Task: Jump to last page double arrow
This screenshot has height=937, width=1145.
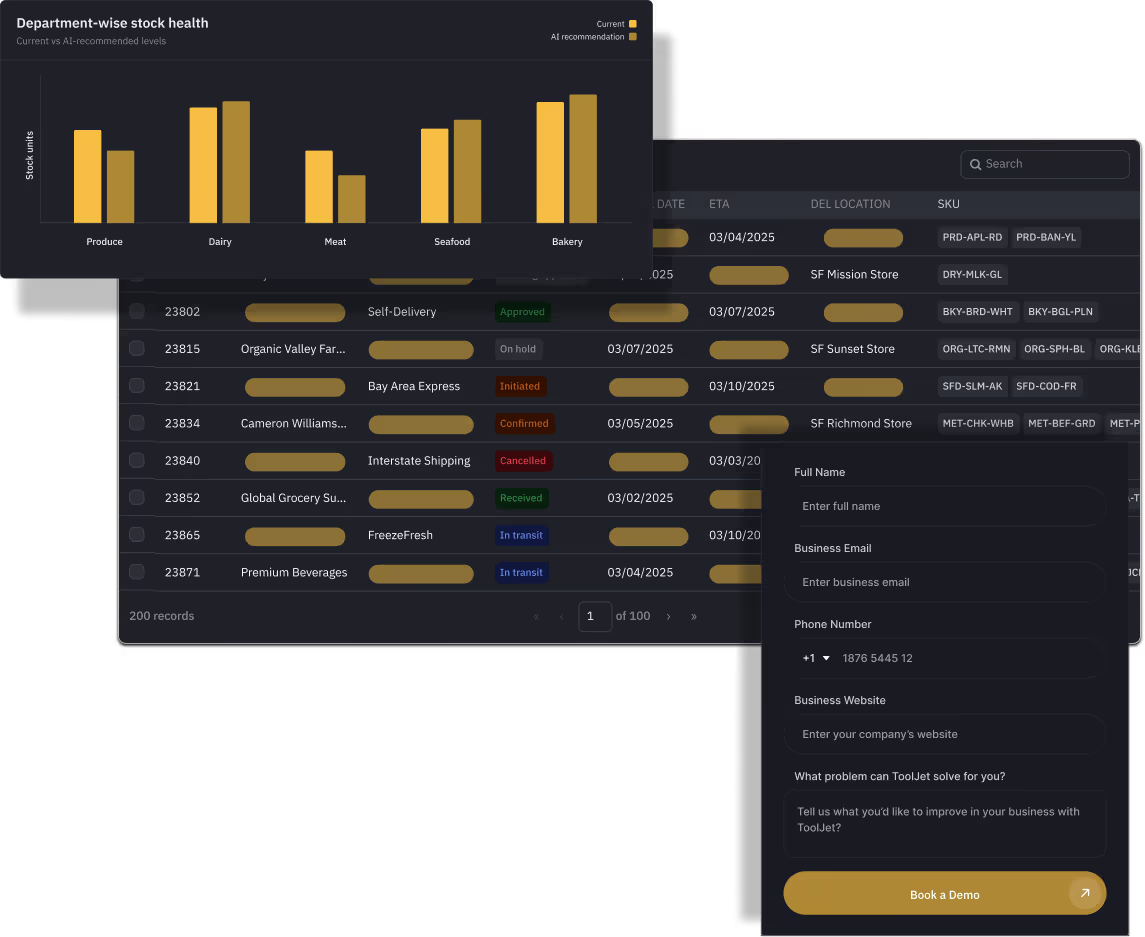Action: pyautogui.click(x=694, y=616)
